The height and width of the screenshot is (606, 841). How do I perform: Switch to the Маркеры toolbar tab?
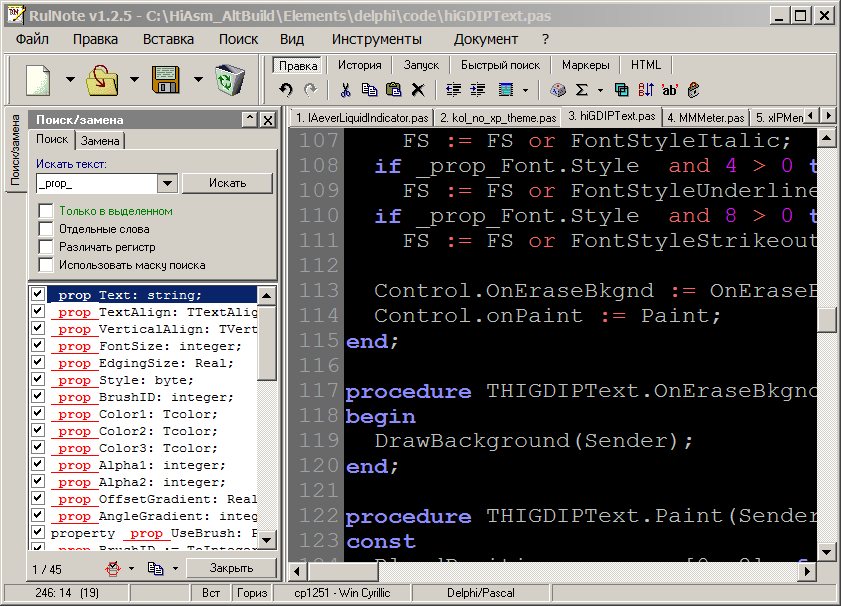point(586,65)
